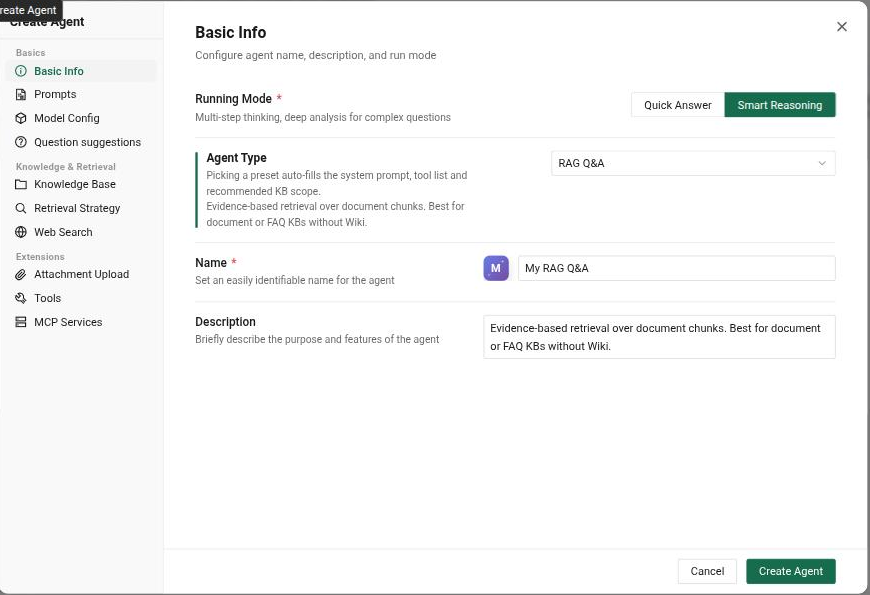Click the Running Mode label
Screen dimensions: 870x595
233,99
